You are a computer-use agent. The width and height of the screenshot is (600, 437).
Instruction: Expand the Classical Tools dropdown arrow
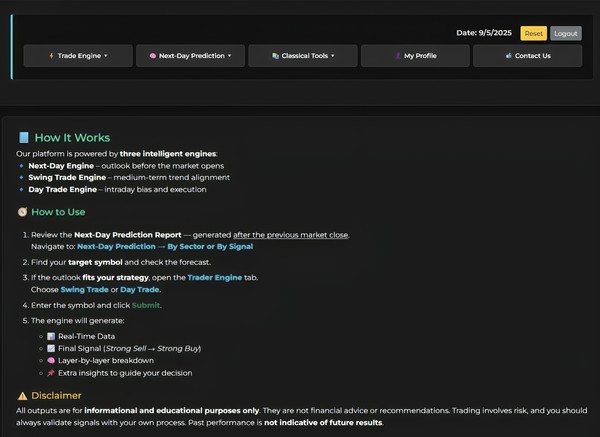coord(333,56)
